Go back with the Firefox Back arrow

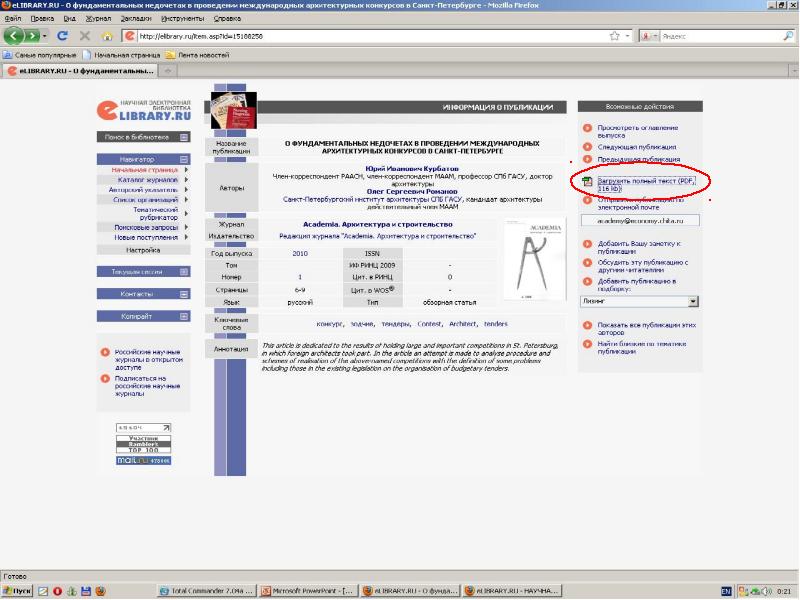[14, 36]
